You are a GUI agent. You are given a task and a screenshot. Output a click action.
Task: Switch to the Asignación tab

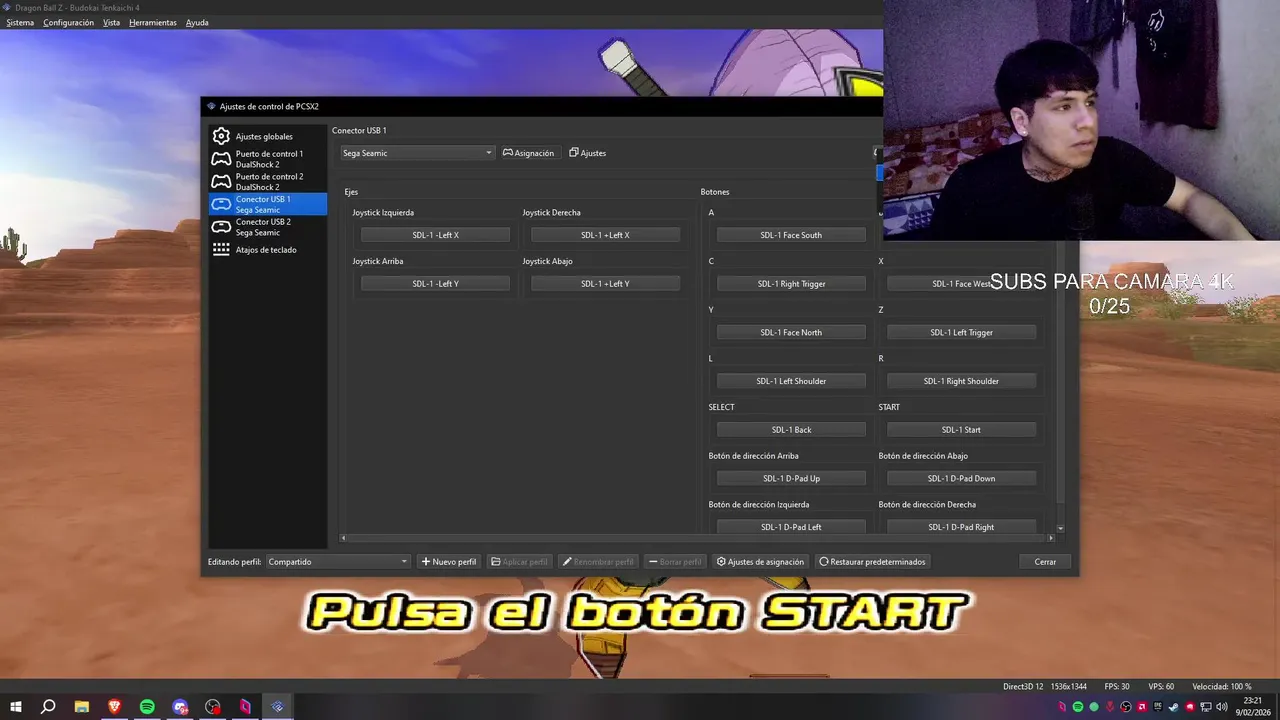click(528, 153)
